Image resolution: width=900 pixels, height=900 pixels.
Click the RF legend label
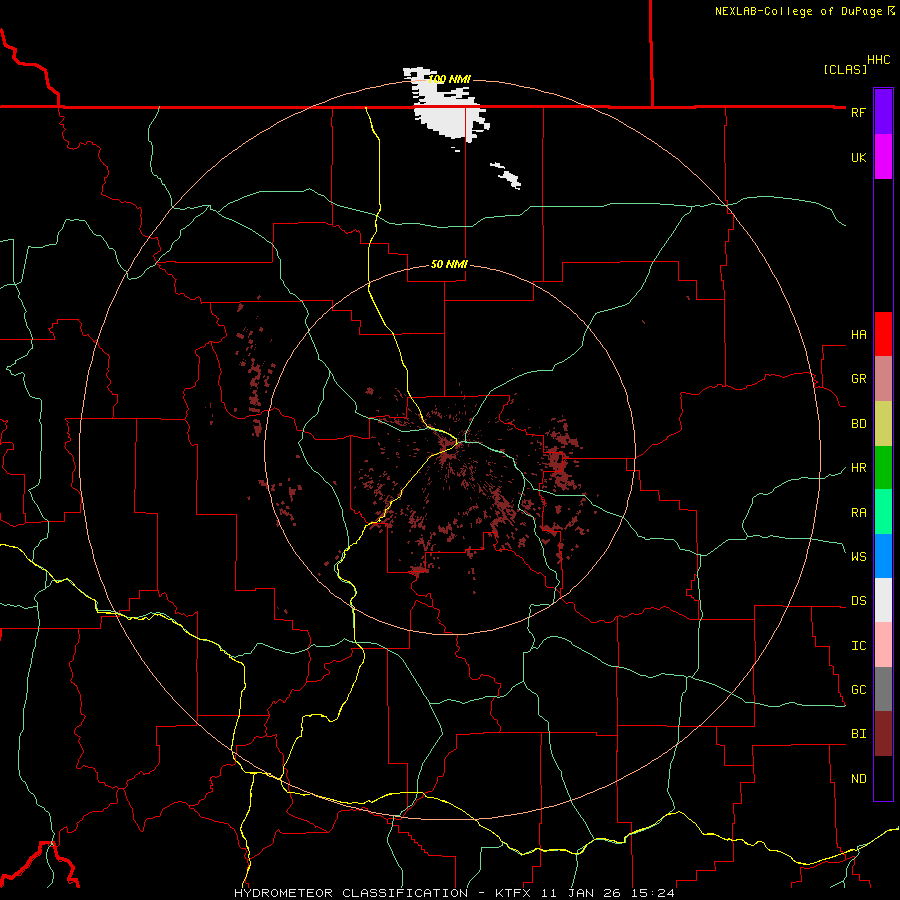[x=858, y=112]
